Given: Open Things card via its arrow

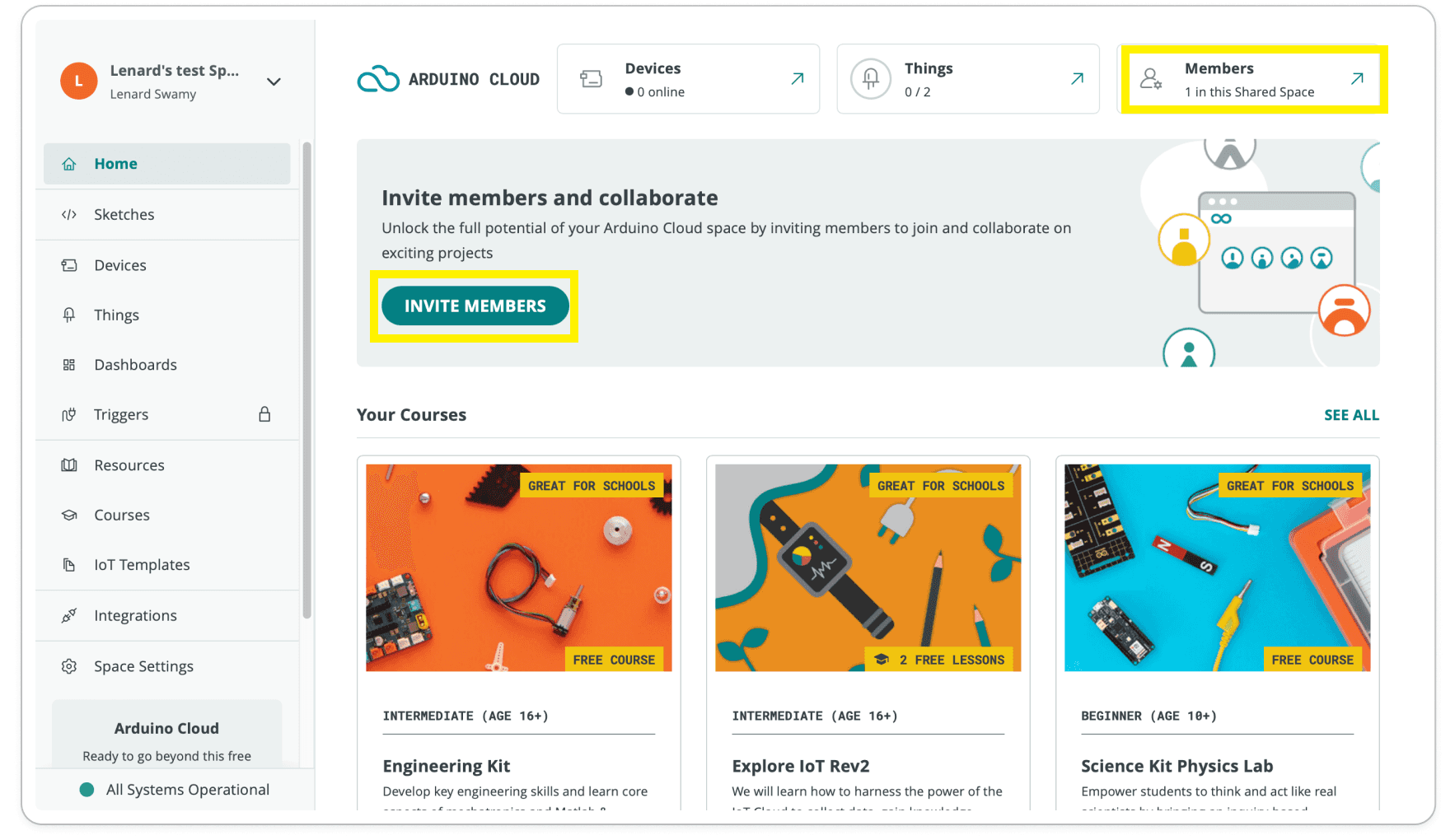Looking at the screenshot, I should pyautogui.click(x=1077, y=79).
